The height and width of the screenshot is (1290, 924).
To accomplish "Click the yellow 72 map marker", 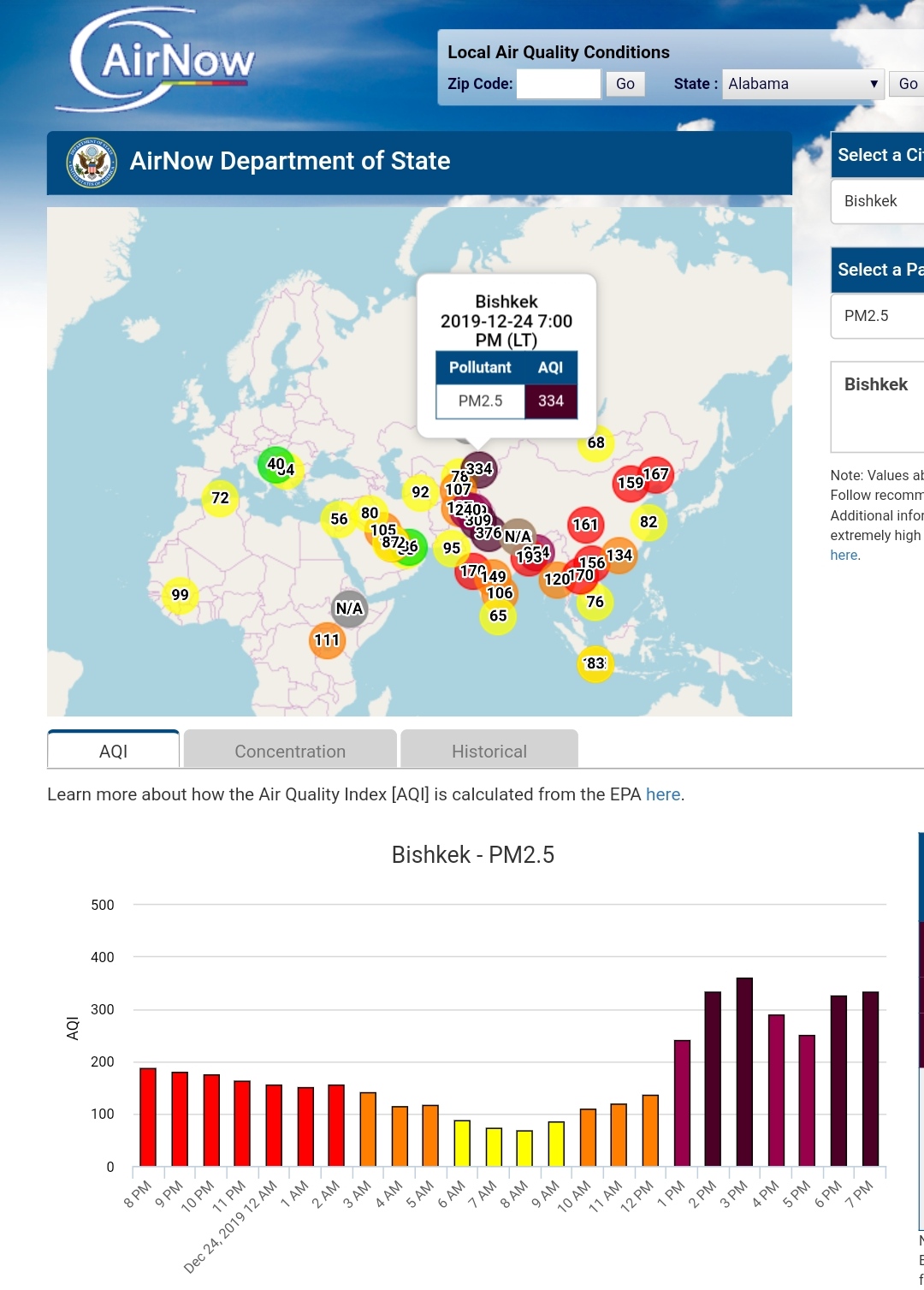I will point(220,498).
